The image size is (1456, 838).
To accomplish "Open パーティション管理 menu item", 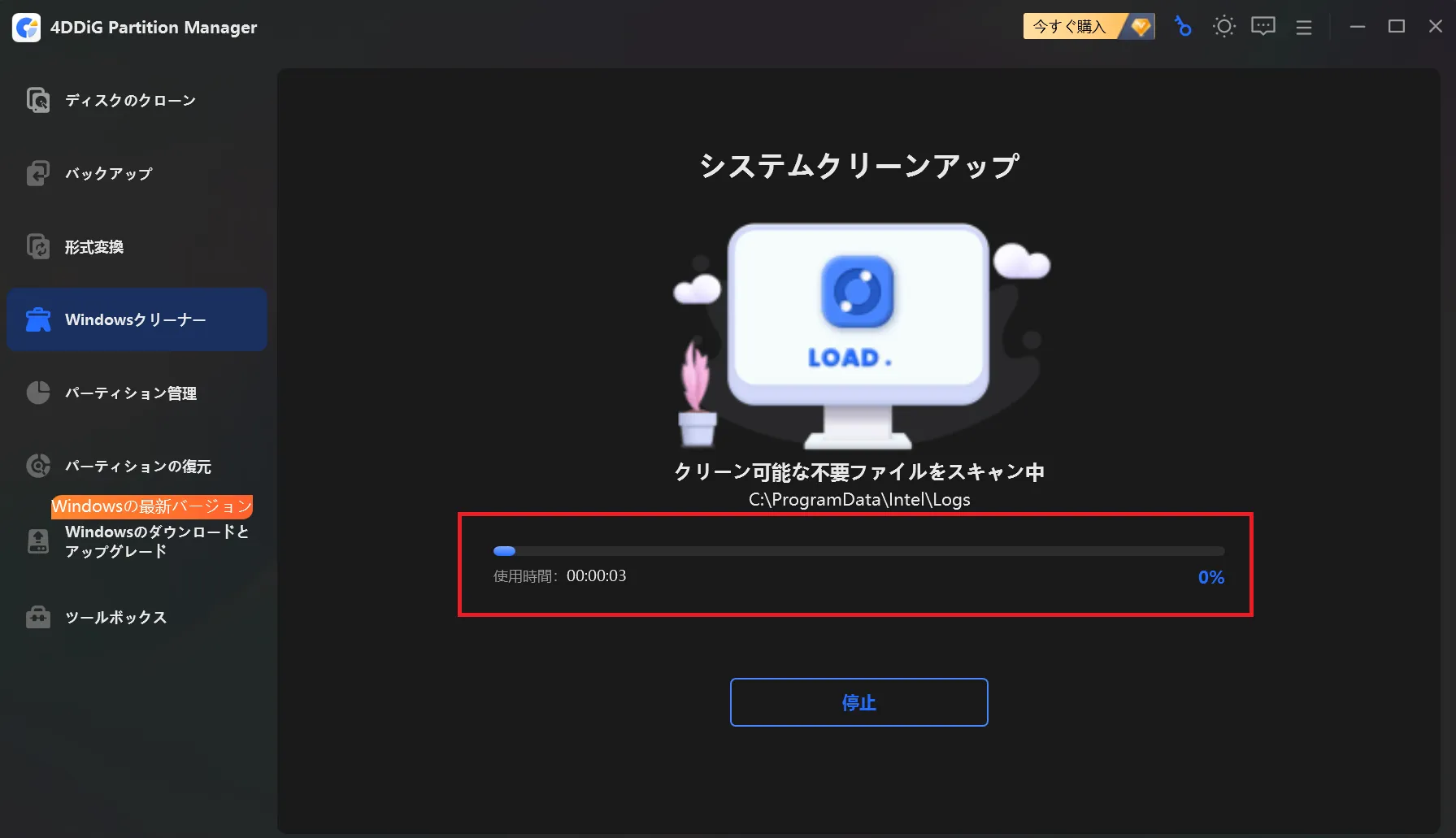I will [137, 393].
